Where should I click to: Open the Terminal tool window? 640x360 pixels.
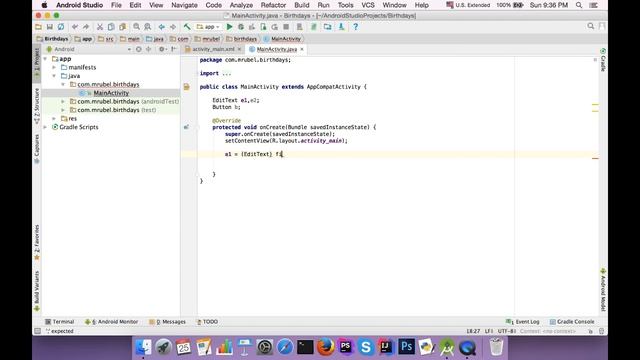(60, 322)
